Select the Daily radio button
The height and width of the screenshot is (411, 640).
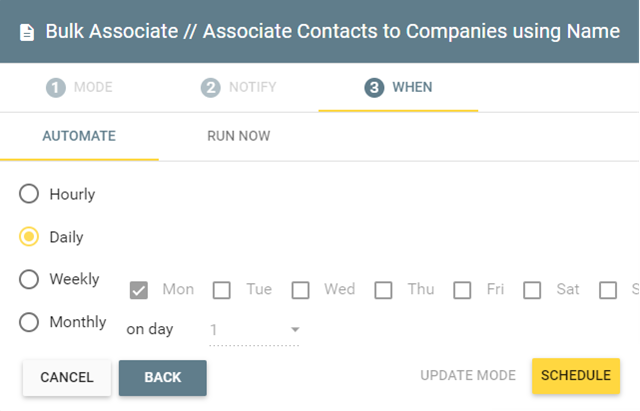click(29, 236)
